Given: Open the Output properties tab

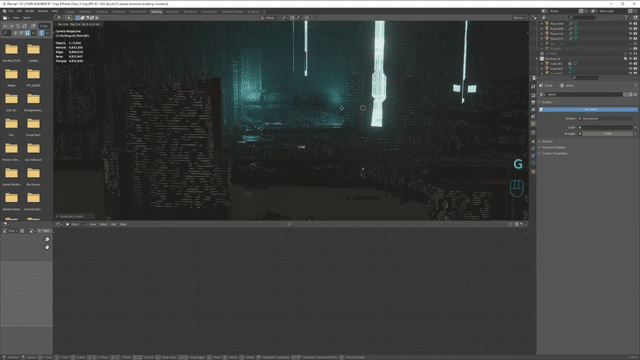Looking at the screenshot, I should pos(533,102).
